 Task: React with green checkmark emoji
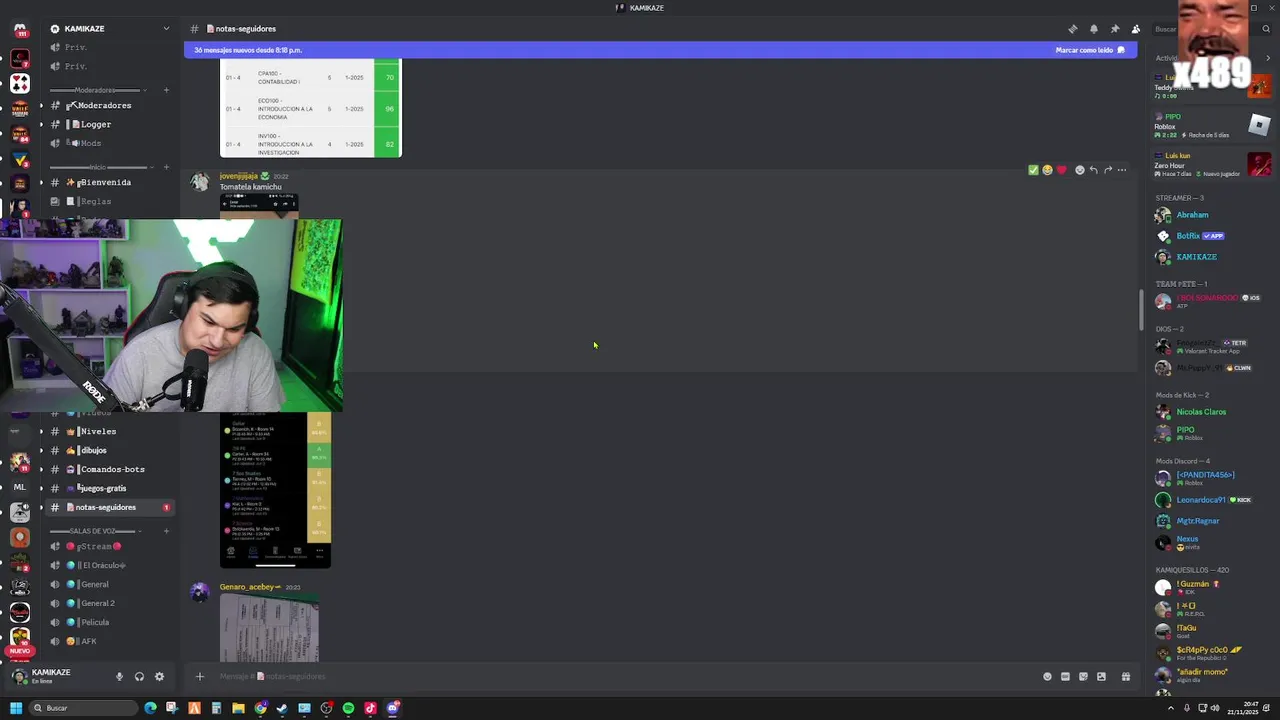point(1033,170)
